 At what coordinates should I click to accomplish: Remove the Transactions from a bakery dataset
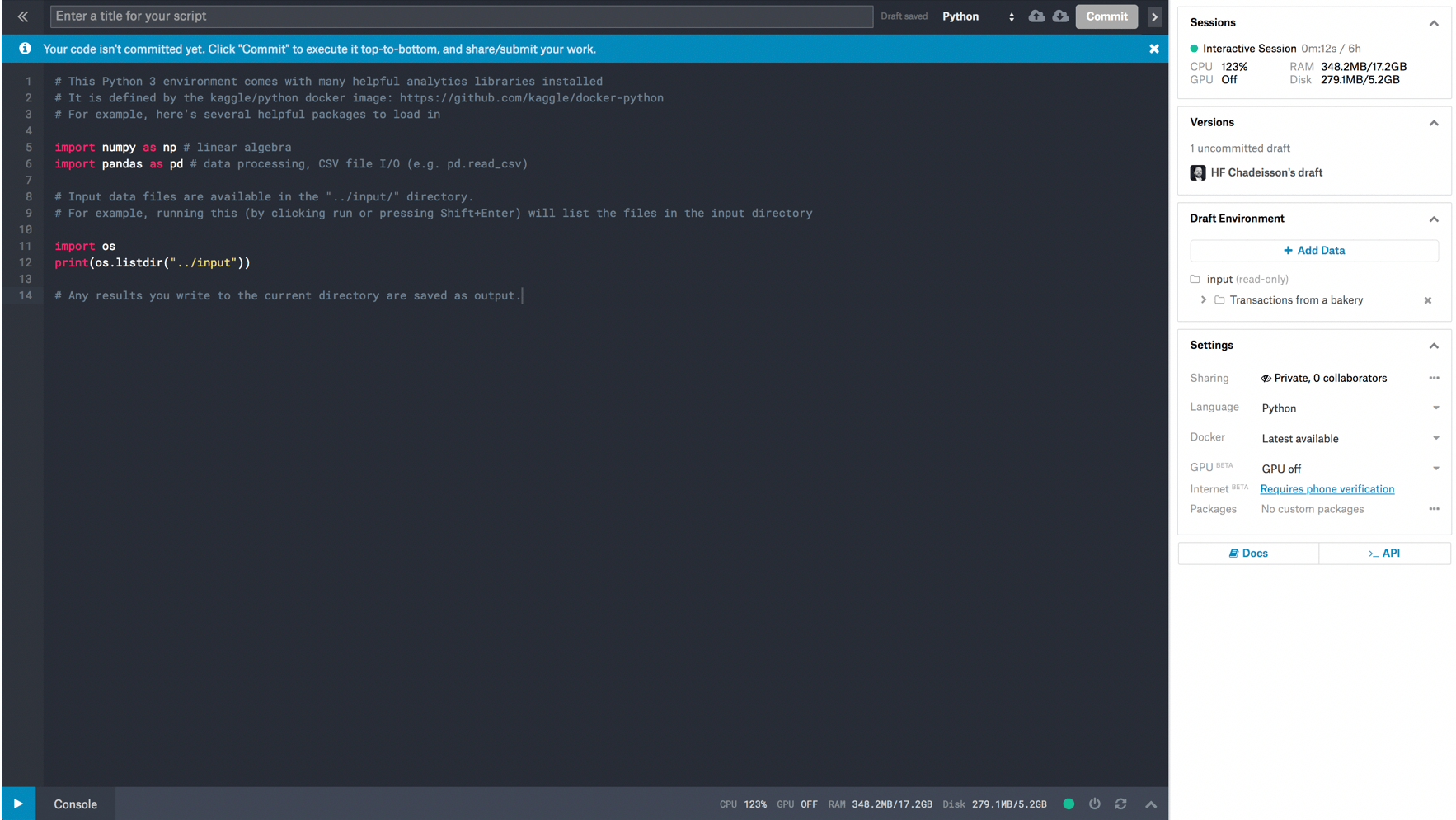1427,300
